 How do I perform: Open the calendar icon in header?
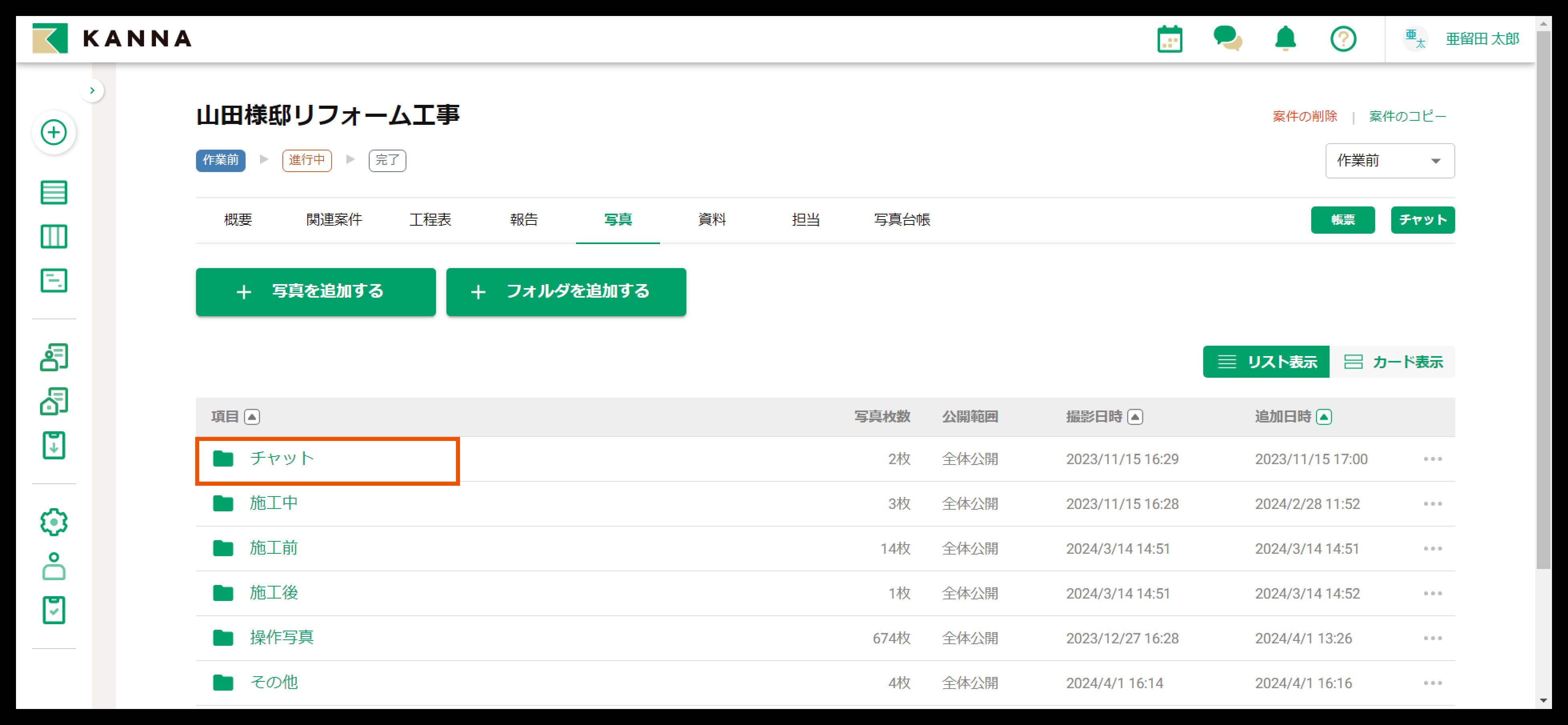[1169, 40]
